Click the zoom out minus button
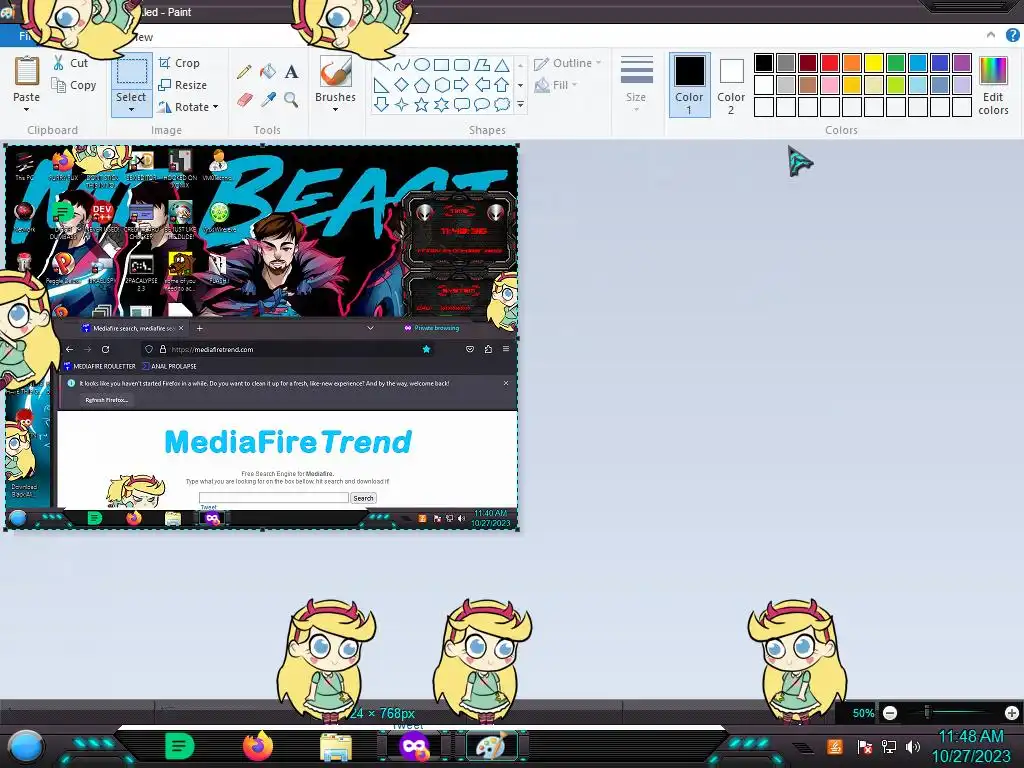The width and height of the screenshot is (1024, 768). point(890,713)
